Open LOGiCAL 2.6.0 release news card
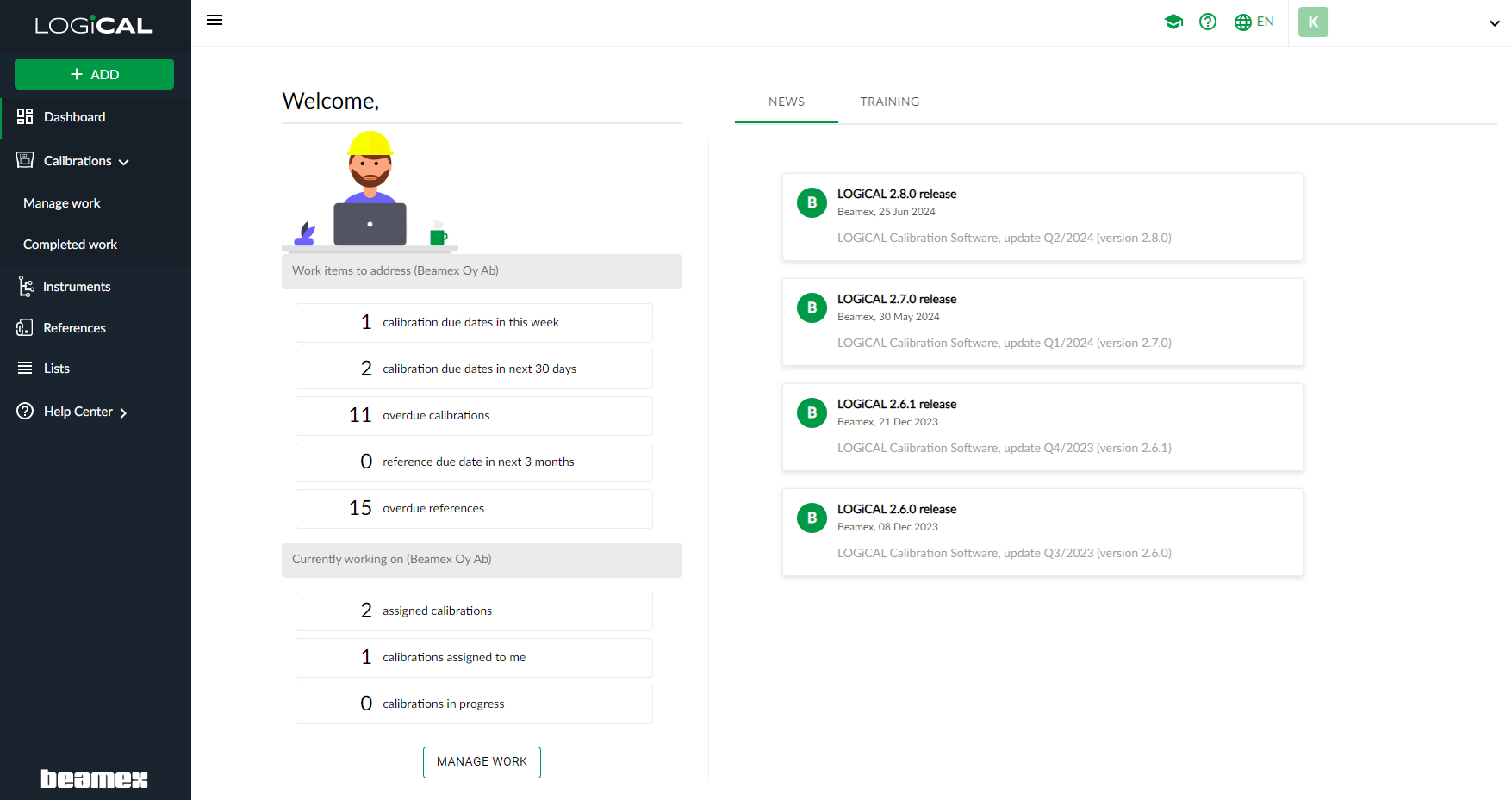 pos(1042,532)
